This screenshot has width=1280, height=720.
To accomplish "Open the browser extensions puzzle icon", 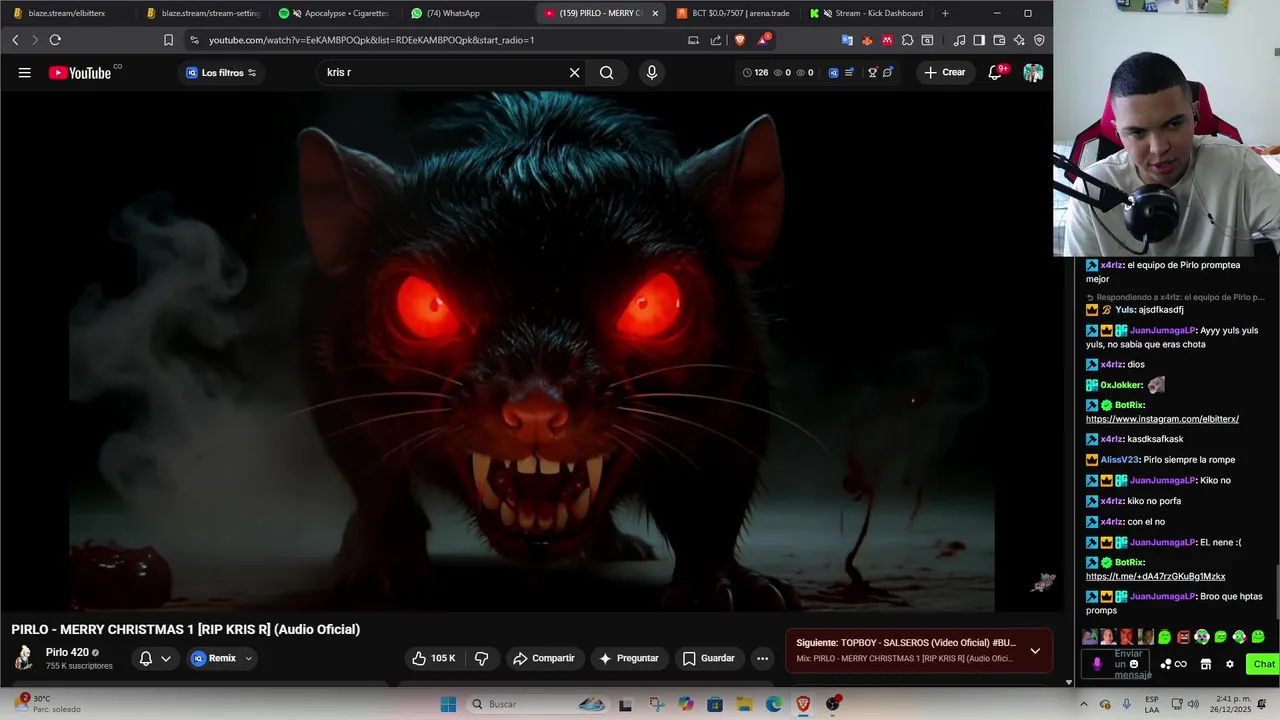I will coord(907,40).
